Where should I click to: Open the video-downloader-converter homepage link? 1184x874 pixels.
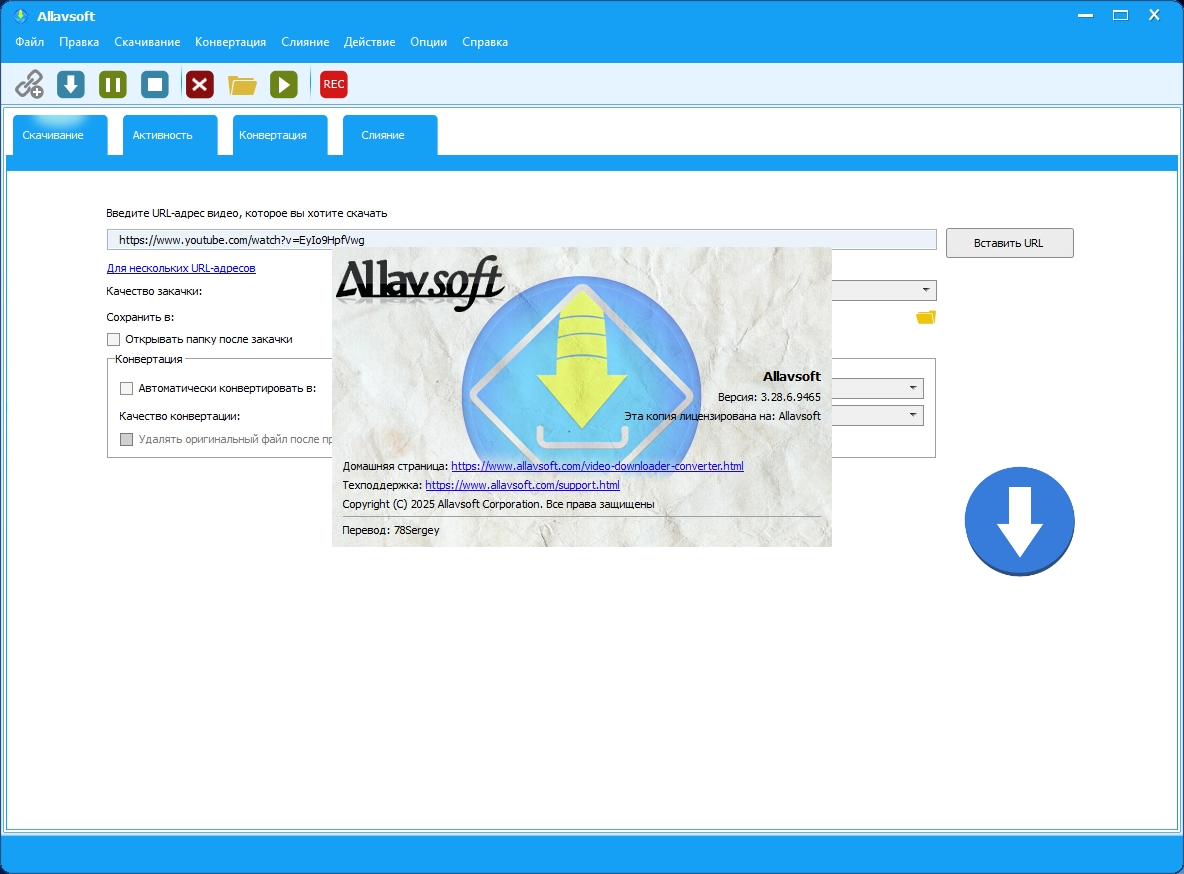click(x=597, y=466)
